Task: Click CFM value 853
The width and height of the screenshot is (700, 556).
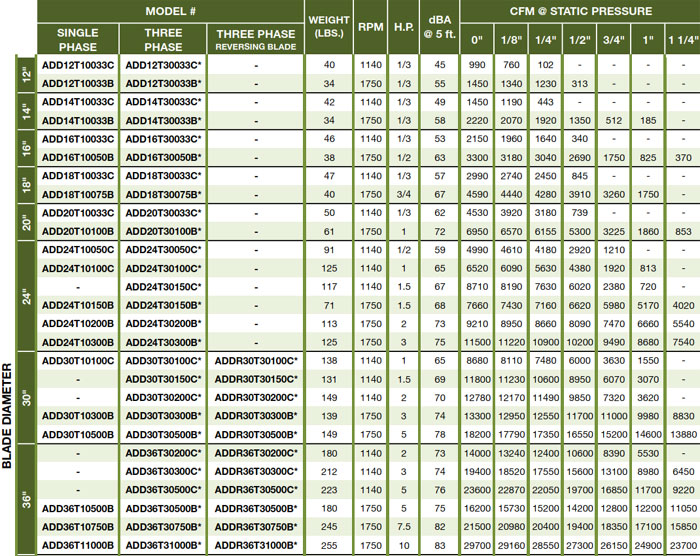Action: [x=683, y=232]
